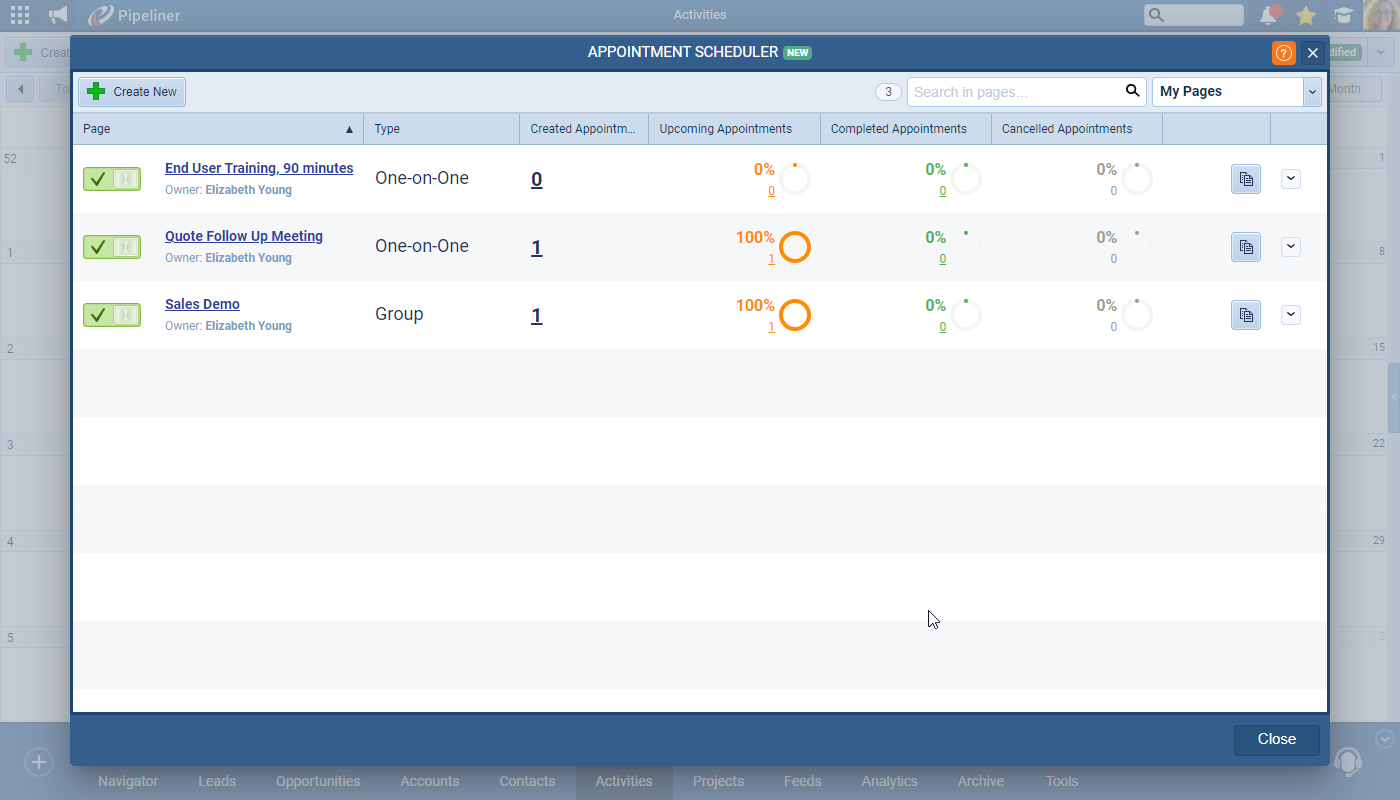Open the Quote Follow Up Meeting link
The image size is (1400, 800).
243,237
